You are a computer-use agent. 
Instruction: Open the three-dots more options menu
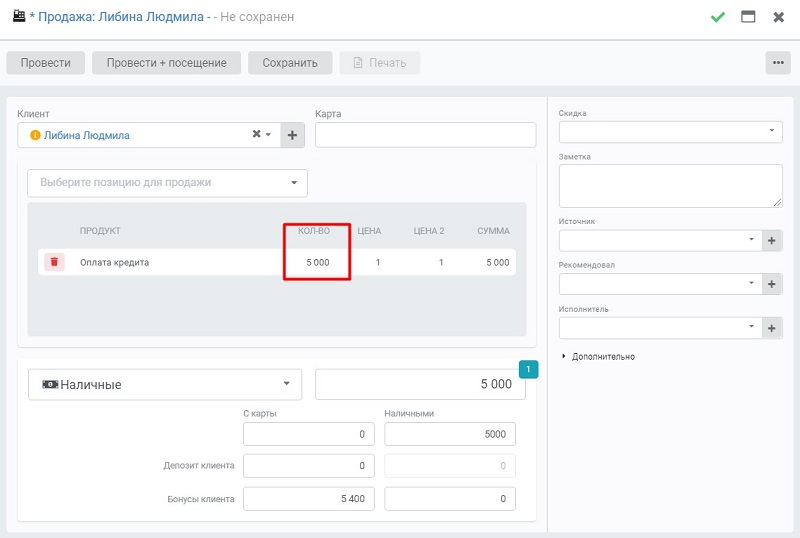click(778, 63)
